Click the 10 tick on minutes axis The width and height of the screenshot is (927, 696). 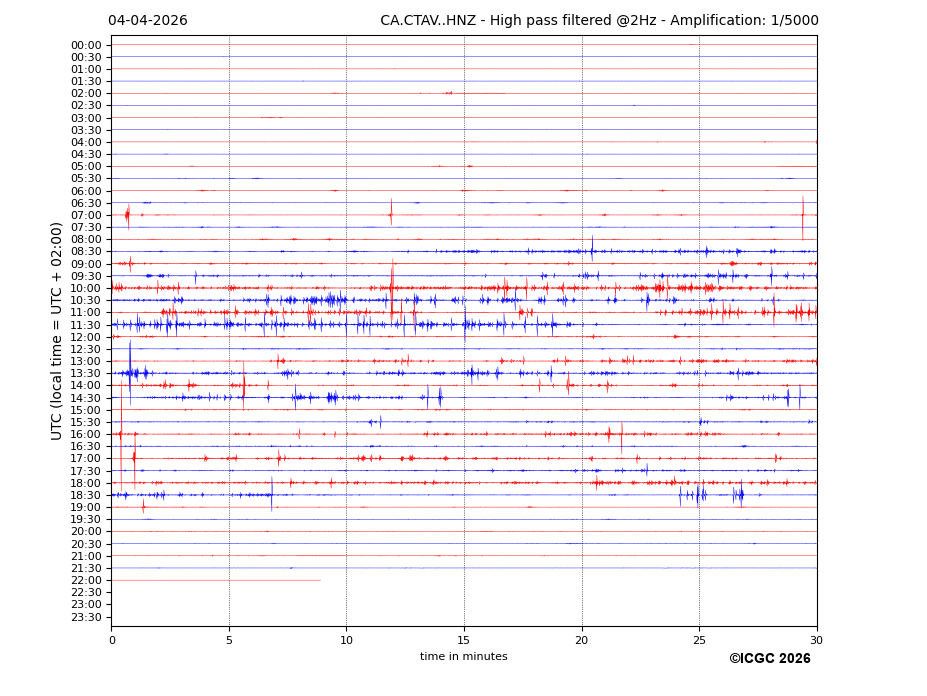(x=346, y=640)
